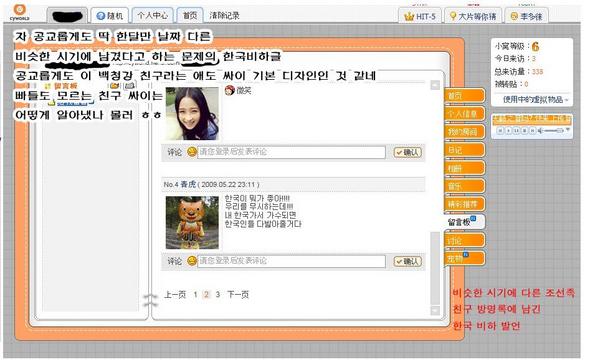Click the 总来访量 value 338
590x362 pixels.
(x=537, y=71)
